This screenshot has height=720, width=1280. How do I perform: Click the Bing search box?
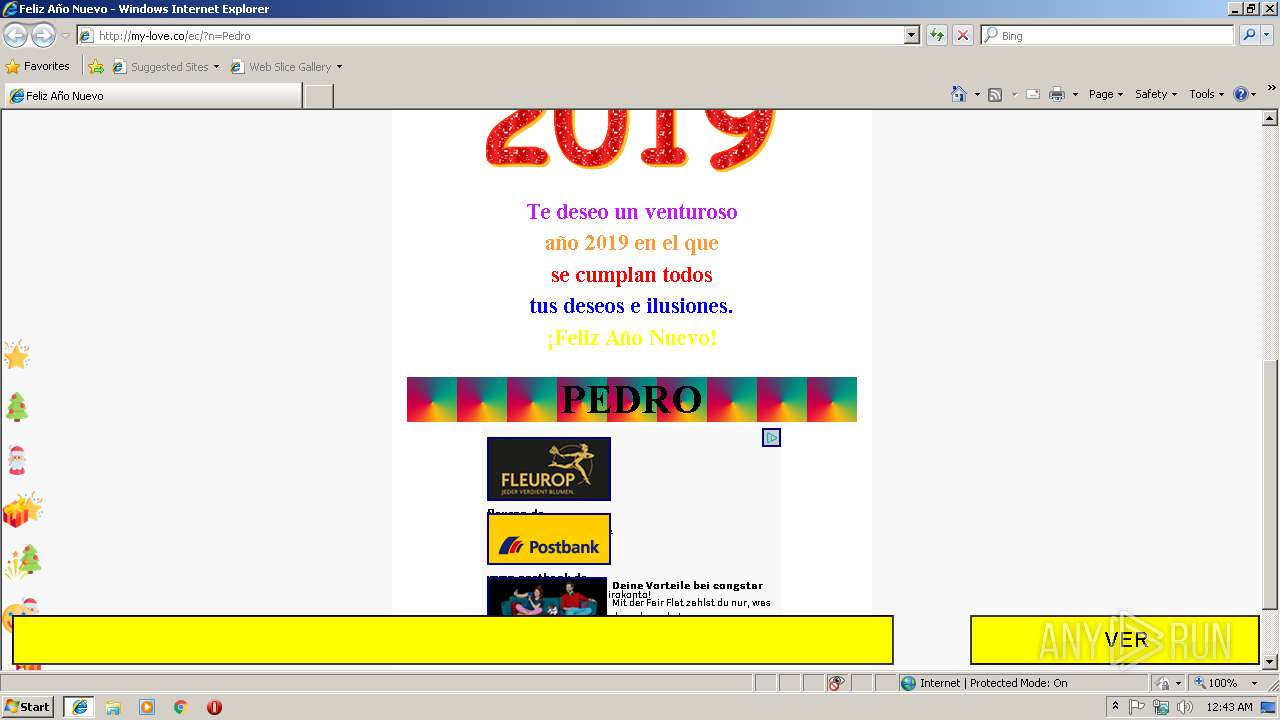[1107, 35]
